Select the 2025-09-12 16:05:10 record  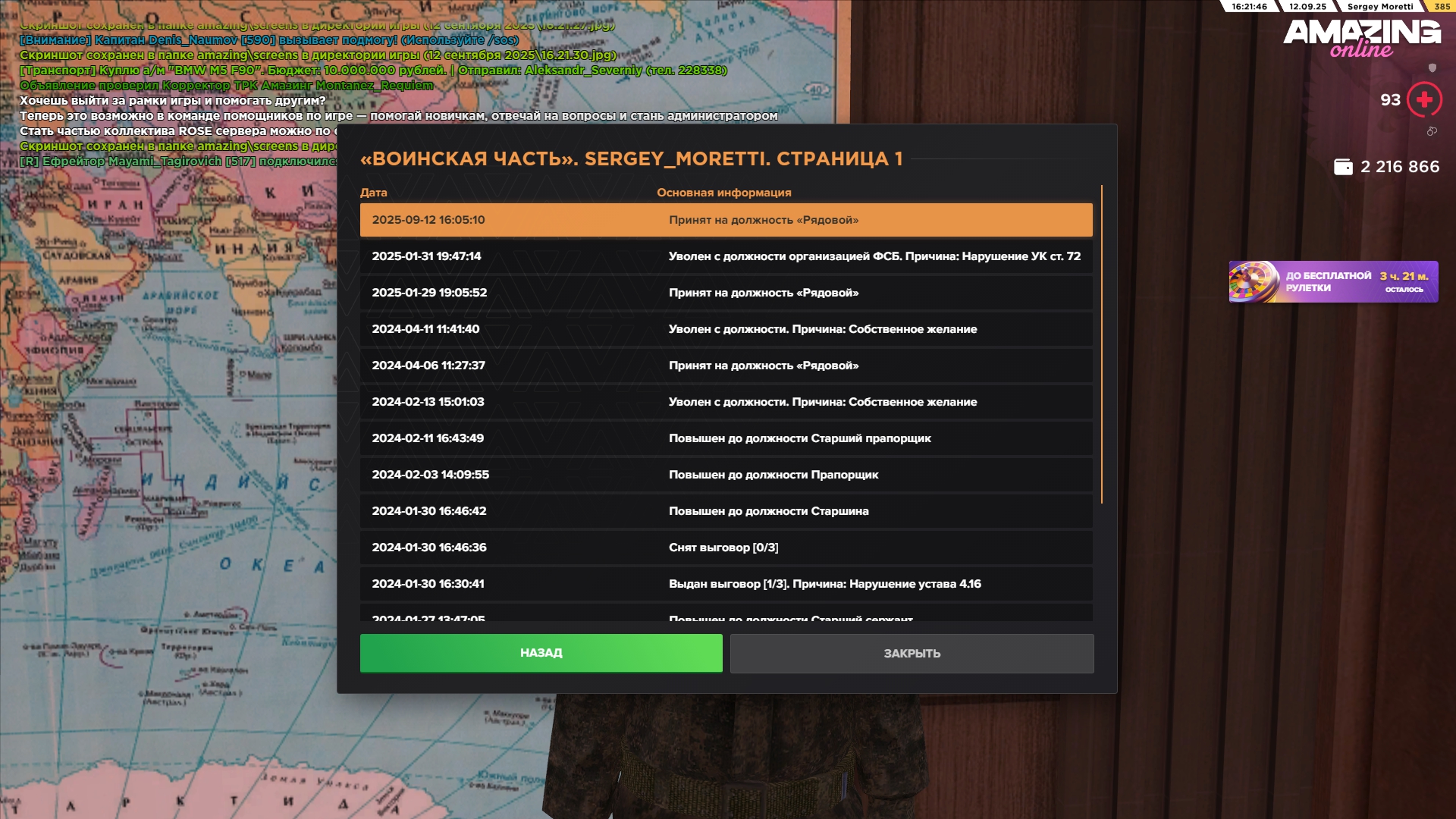[726, 220]
